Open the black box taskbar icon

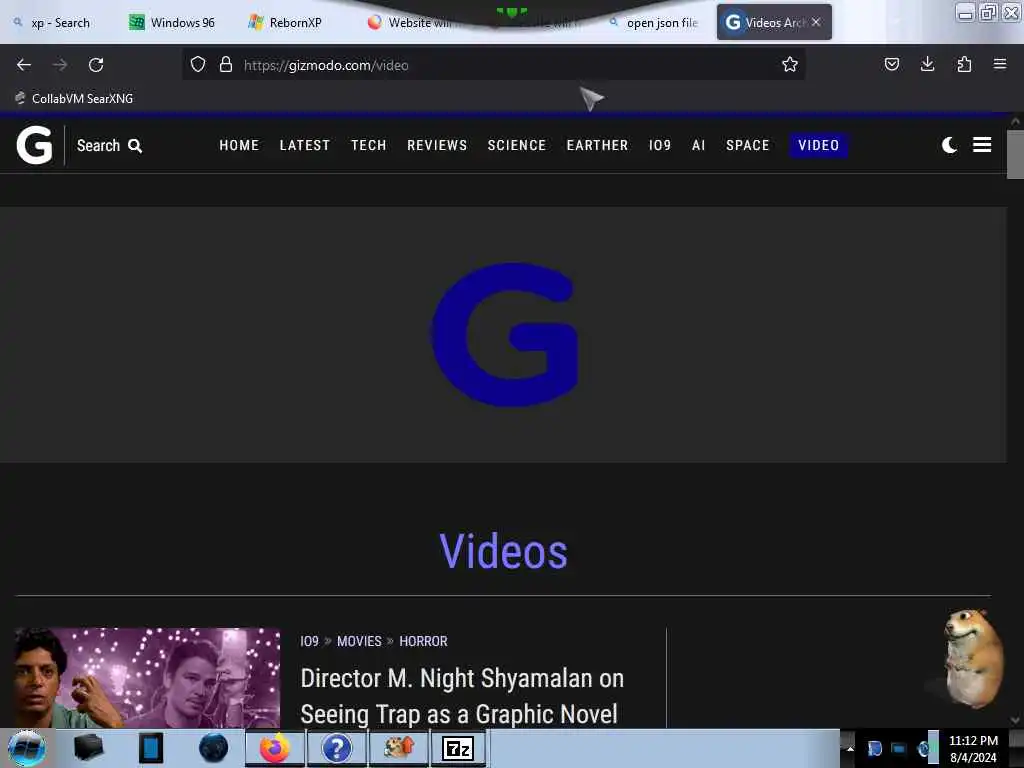click(x=89, y=748)
